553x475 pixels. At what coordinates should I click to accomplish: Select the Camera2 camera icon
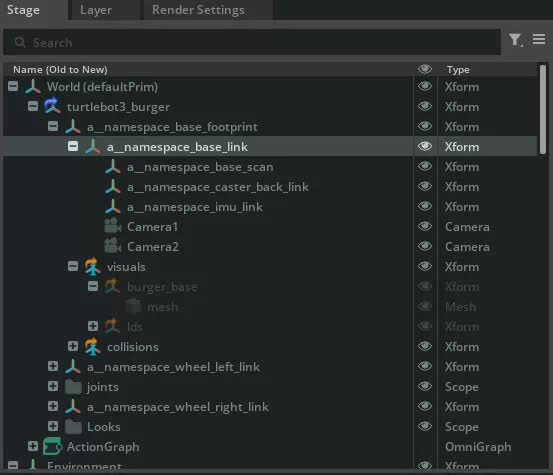[113, 246]
